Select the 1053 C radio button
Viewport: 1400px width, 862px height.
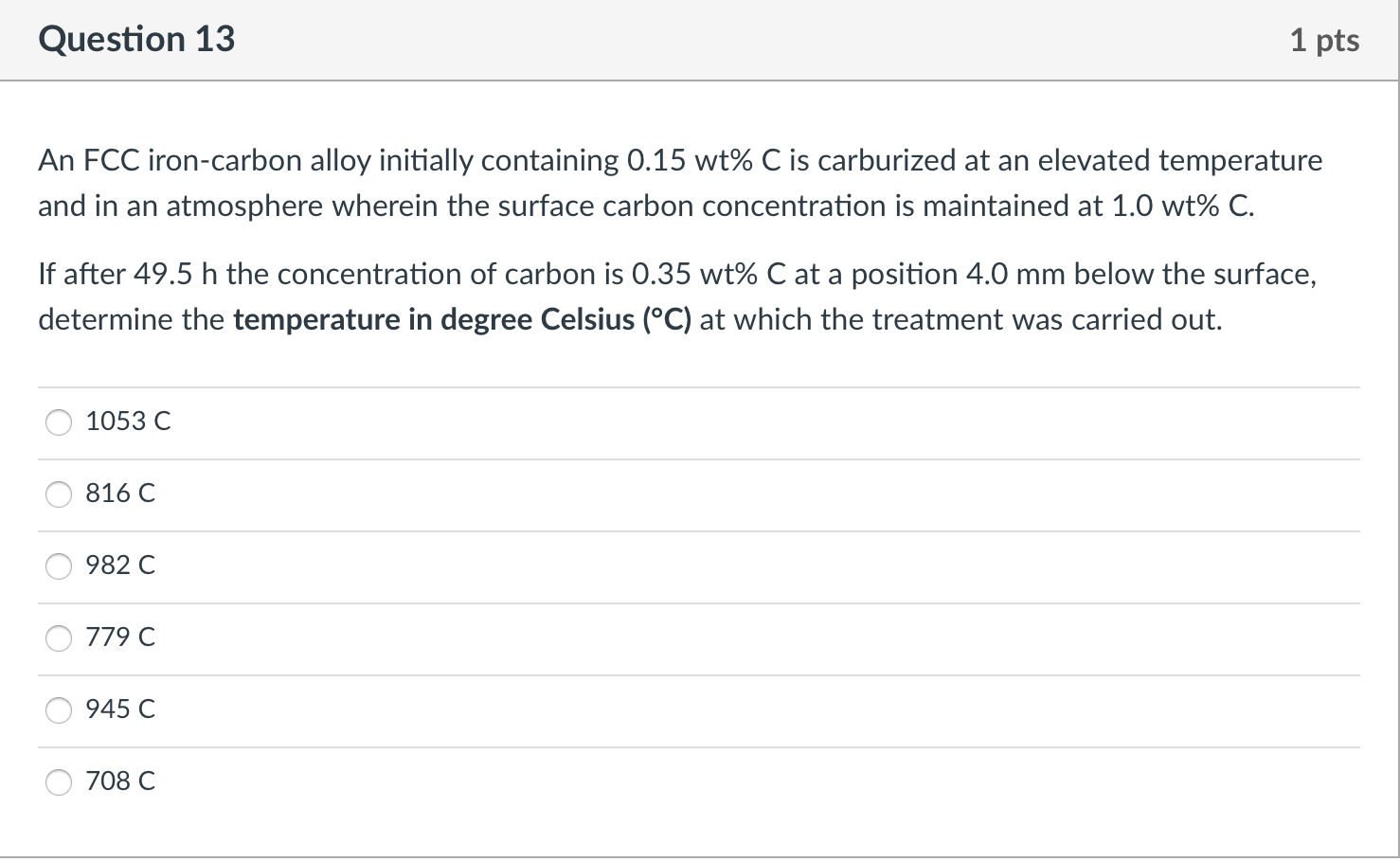pyautogui.click(x=58, y=422)
